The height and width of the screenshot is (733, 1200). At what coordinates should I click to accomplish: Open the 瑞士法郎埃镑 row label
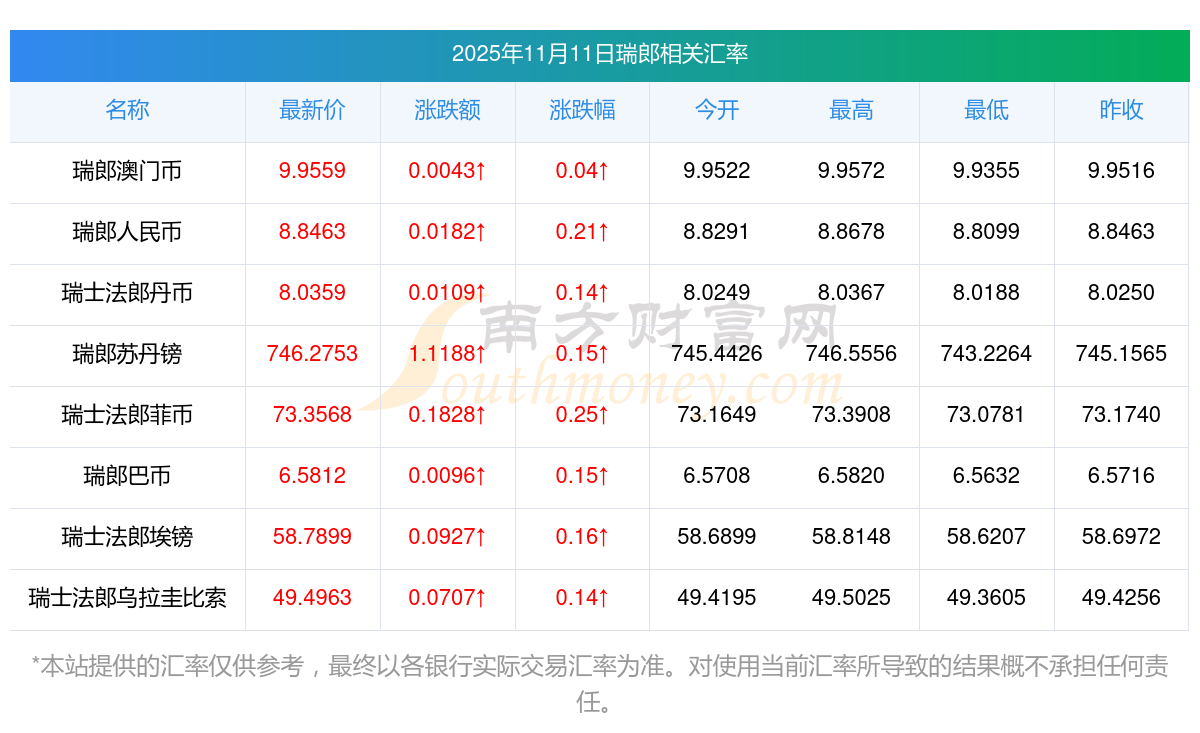coord(127,537)
